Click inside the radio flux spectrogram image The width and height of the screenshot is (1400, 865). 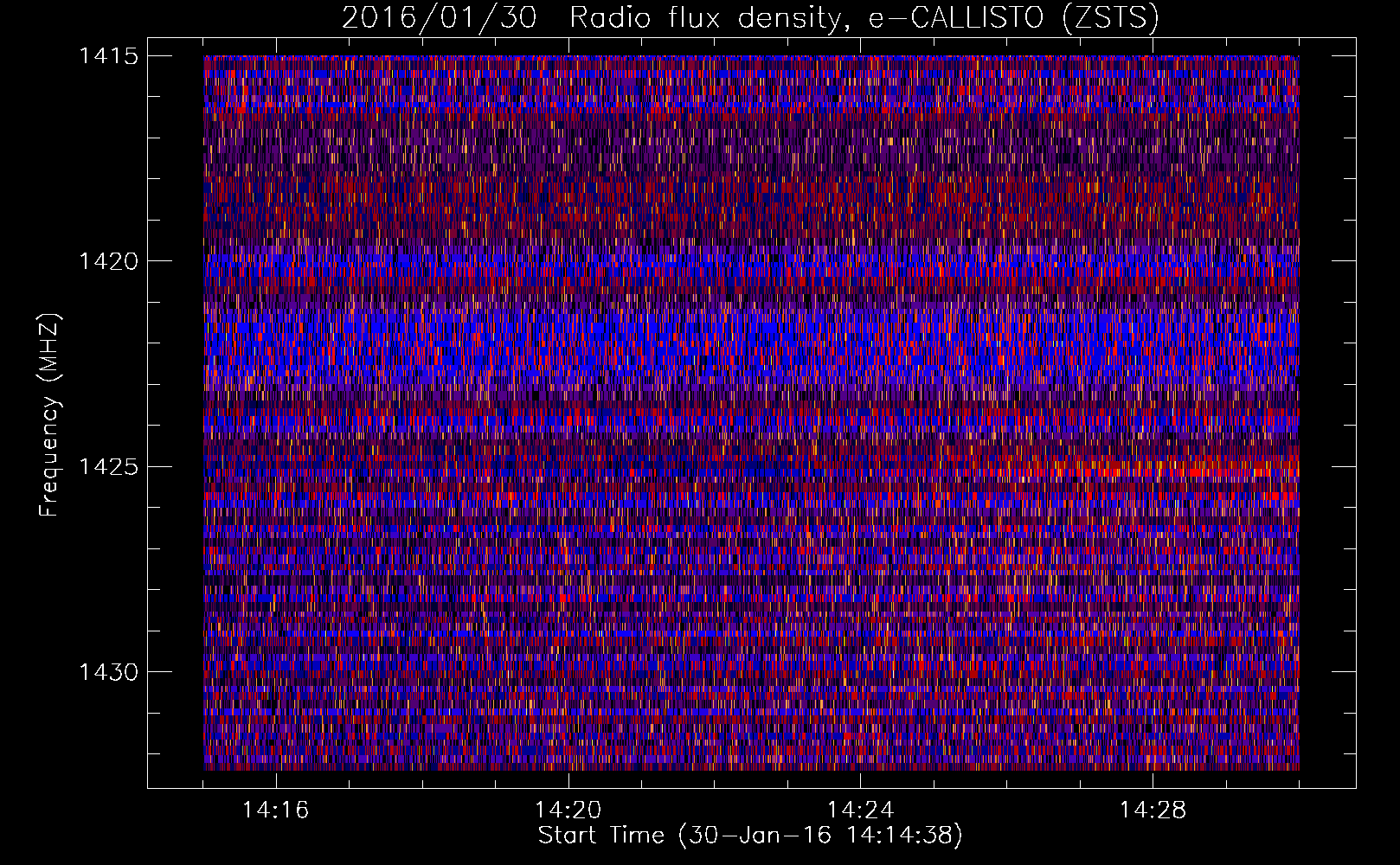point(751,413)
